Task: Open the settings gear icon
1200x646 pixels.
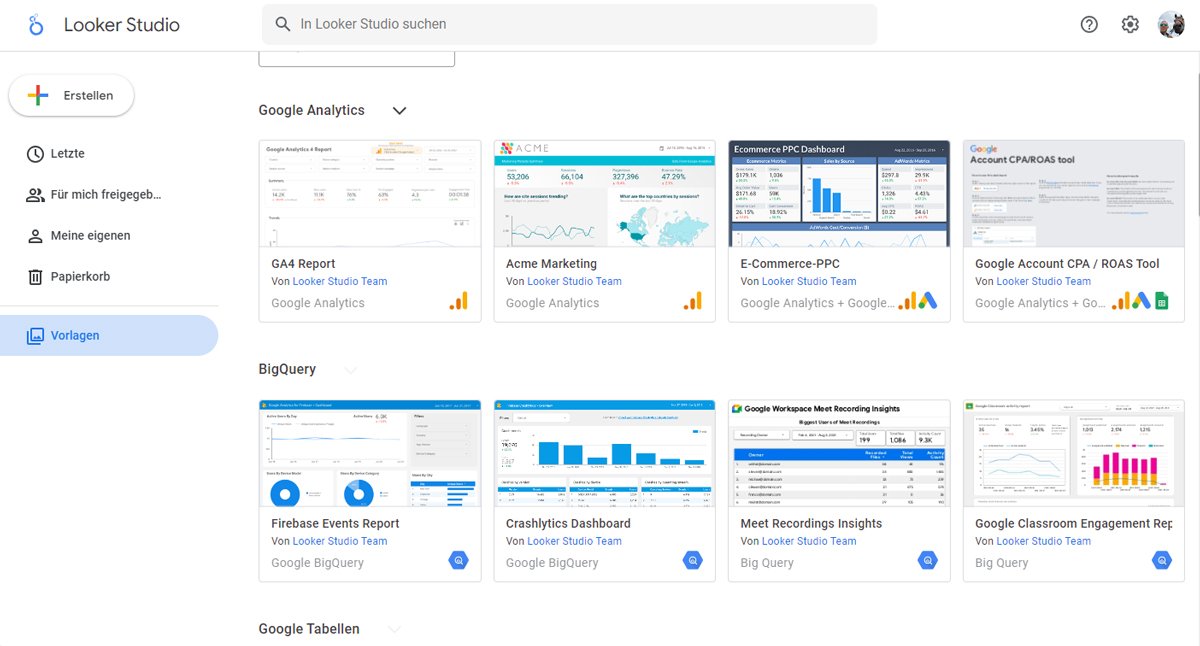Action: 1130,25
